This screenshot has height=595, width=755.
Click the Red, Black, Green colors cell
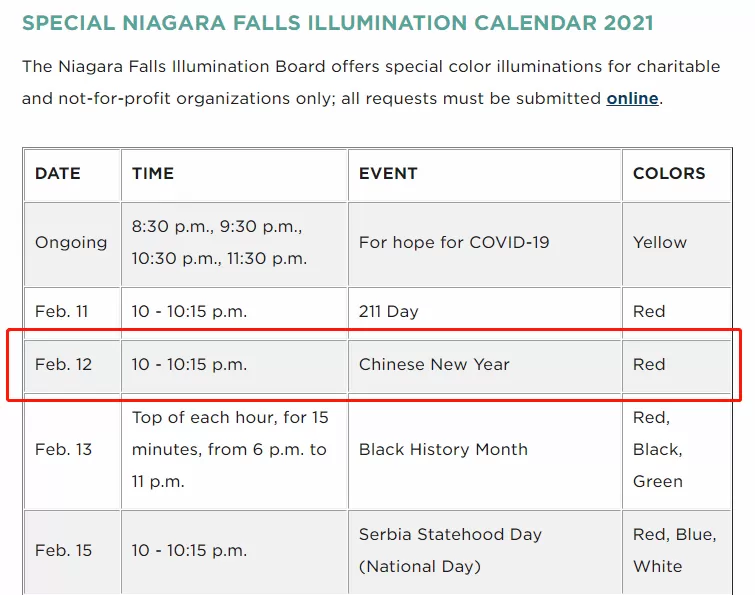pos(677,452)
